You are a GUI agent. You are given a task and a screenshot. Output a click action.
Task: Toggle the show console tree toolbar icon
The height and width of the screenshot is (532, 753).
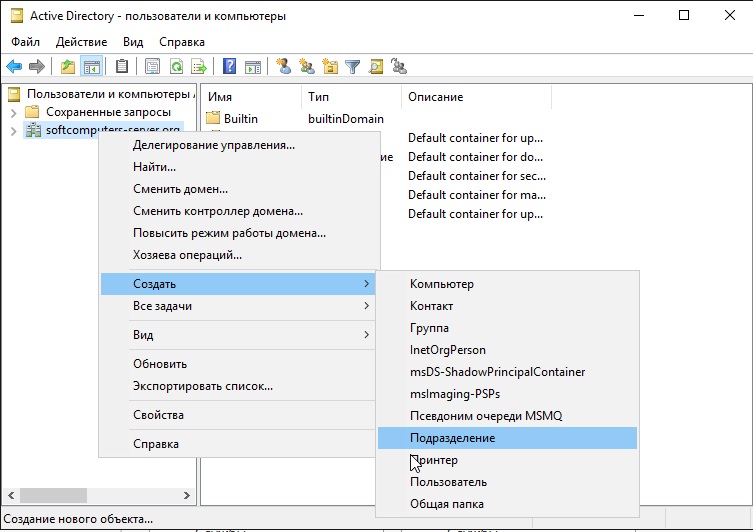pyautogui.click(x=91, y=67)
